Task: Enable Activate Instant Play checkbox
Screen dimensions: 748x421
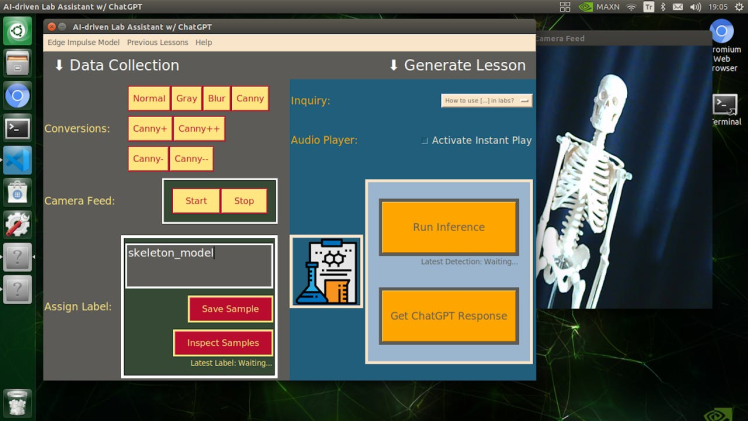Action: pyautogui.click(x=425, y=141)
